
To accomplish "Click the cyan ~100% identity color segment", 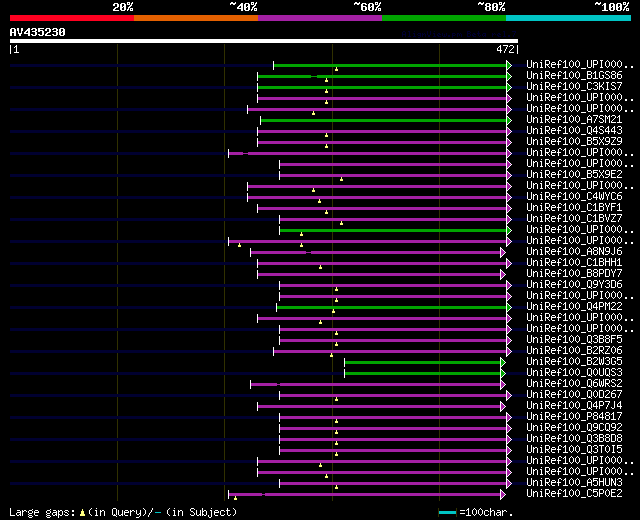I will [x=569, y=18].
